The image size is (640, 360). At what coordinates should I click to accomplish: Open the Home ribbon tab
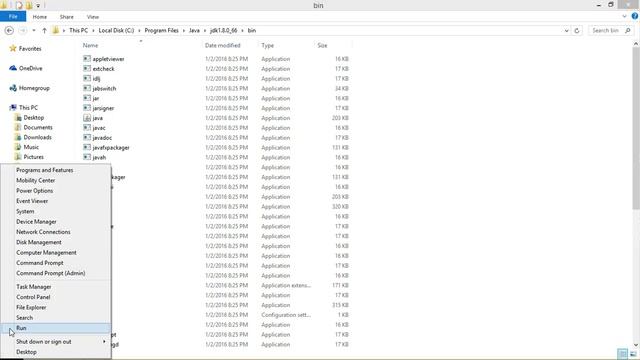point(40,17)
